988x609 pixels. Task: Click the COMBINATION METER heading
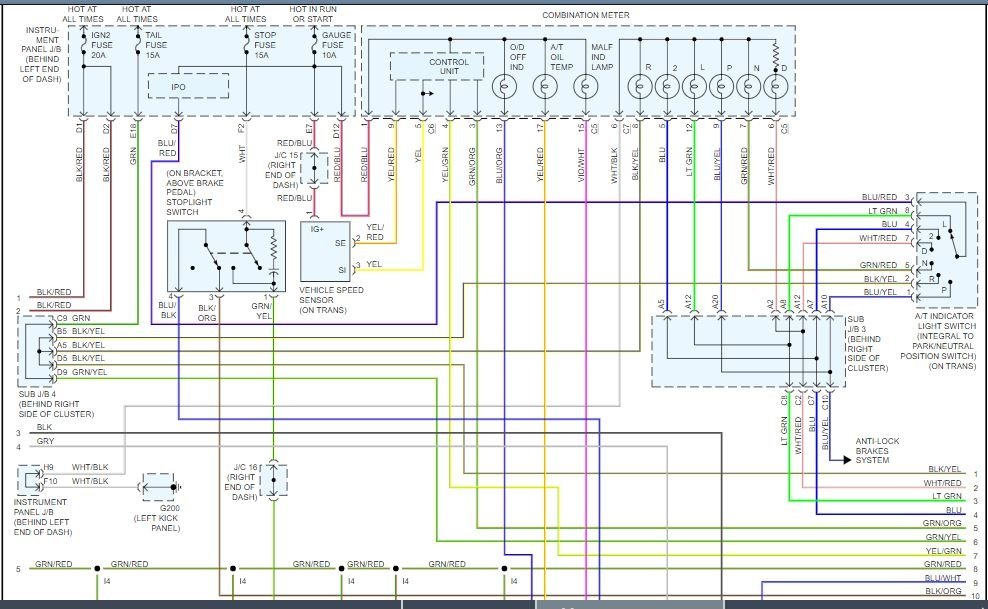point(585,14)
